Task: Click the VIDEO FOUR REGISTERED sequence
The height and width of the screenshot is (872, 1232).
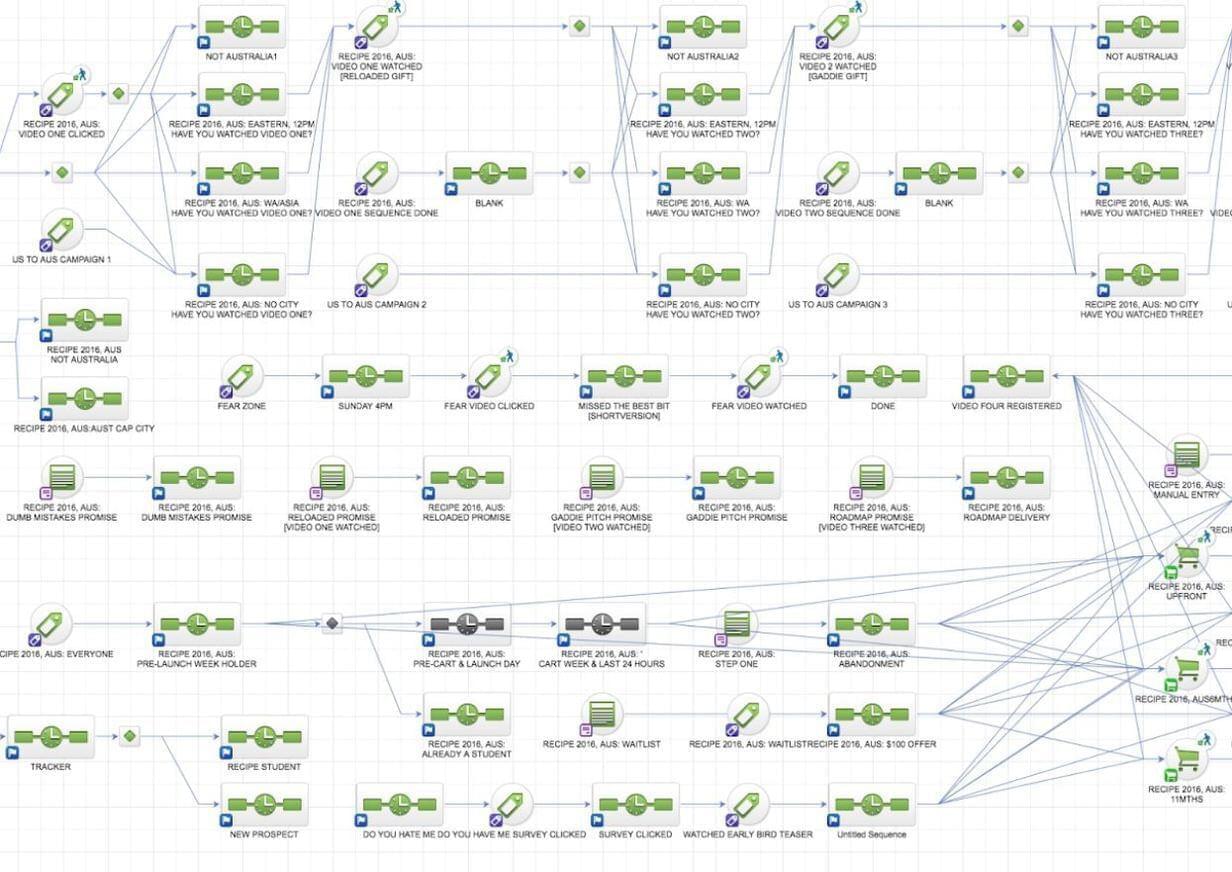Action: [x=1006, y=377]
